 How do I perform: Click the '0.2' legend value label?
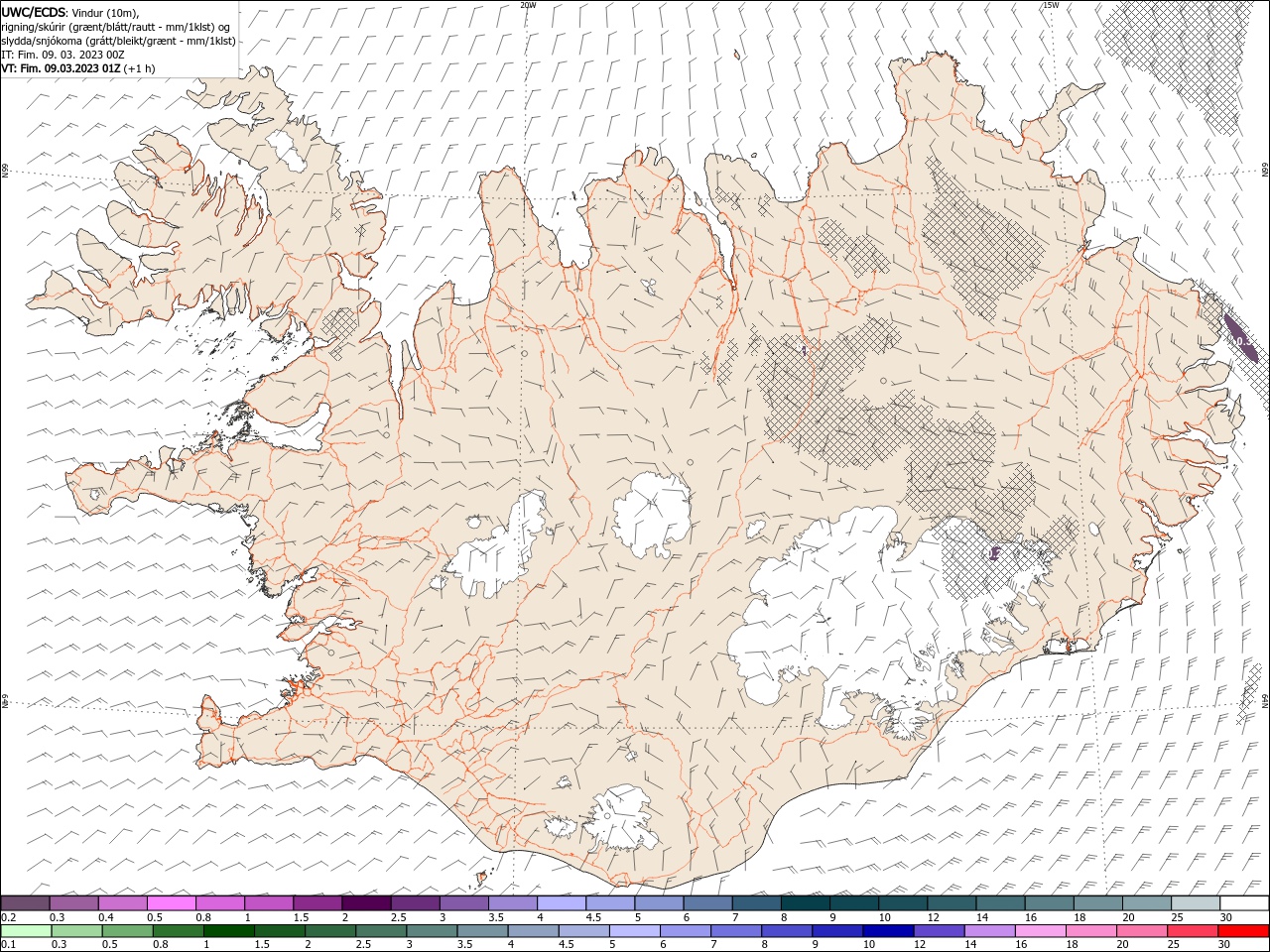click(x=8, y=917)
